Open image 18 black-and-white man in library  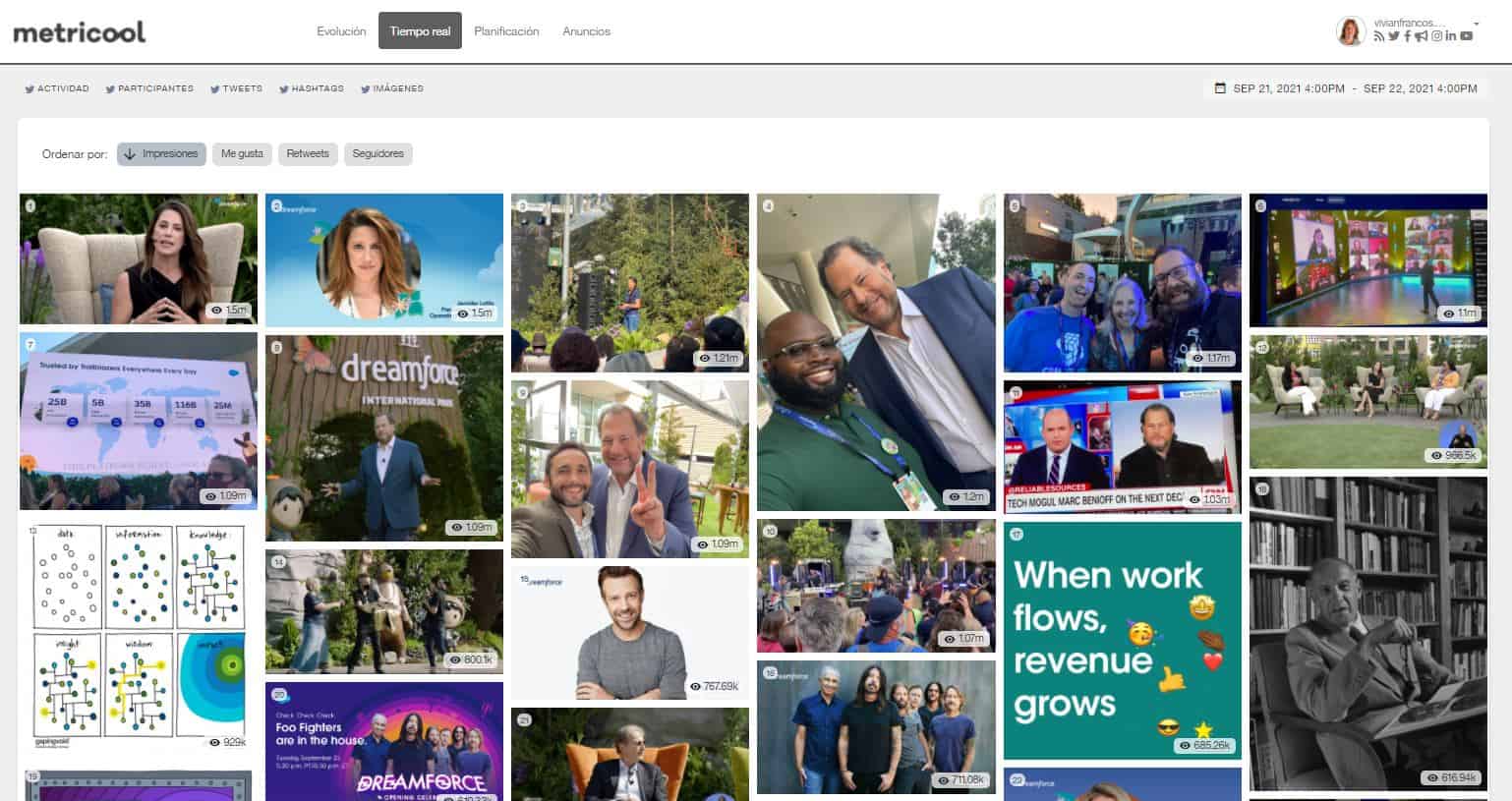[1368, 634]
